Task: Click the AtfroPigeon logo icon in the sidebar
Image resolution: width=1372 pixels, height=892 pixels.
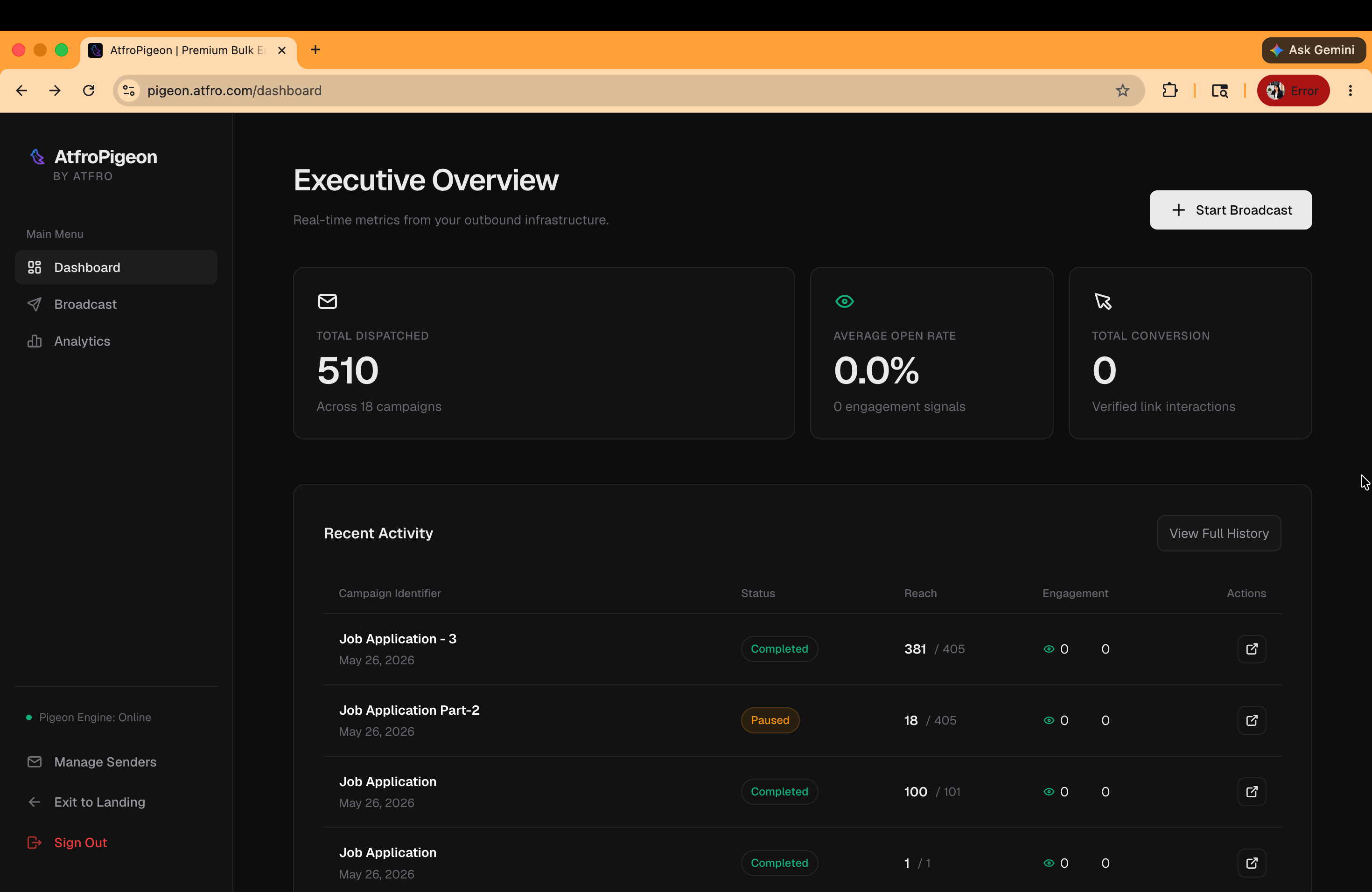Action: pos(37,157)
